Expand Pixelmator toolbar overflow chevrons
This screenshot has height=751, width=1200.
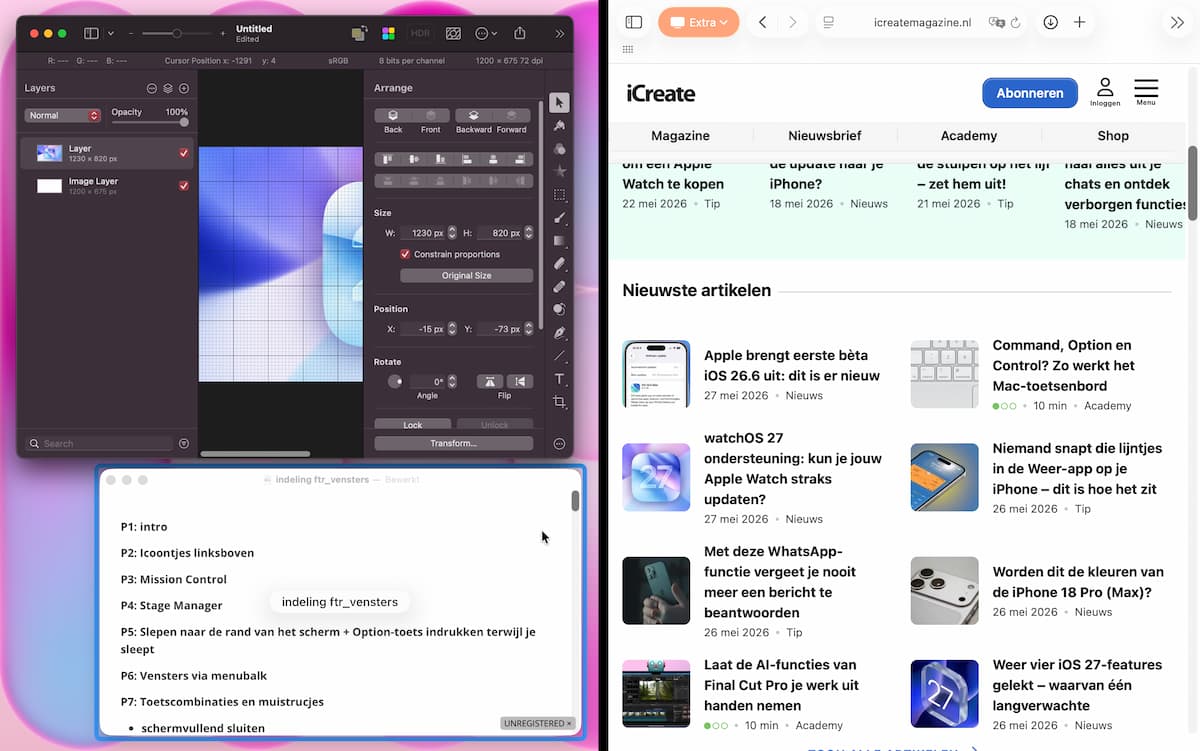[x=559, y=33]
